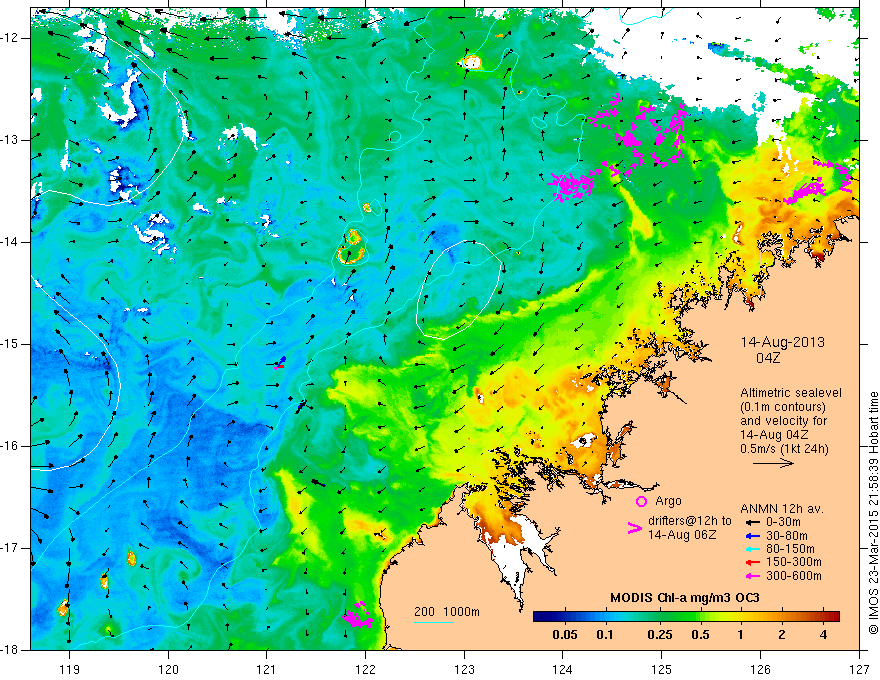Click the '04Z' time label under date
The height and width of the screenshot is (680, 880).
click(x=768, y=358)
